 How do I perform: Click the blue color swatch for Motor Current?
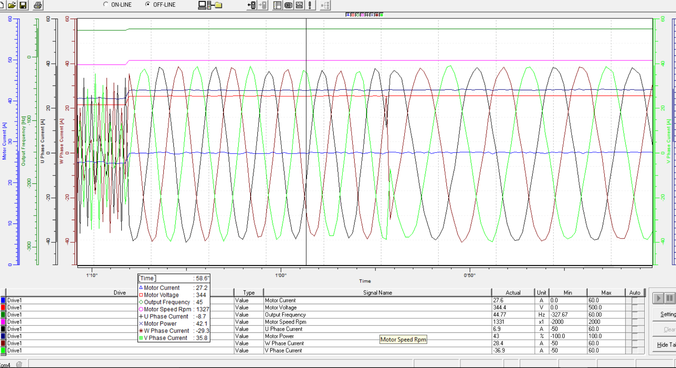3,300
